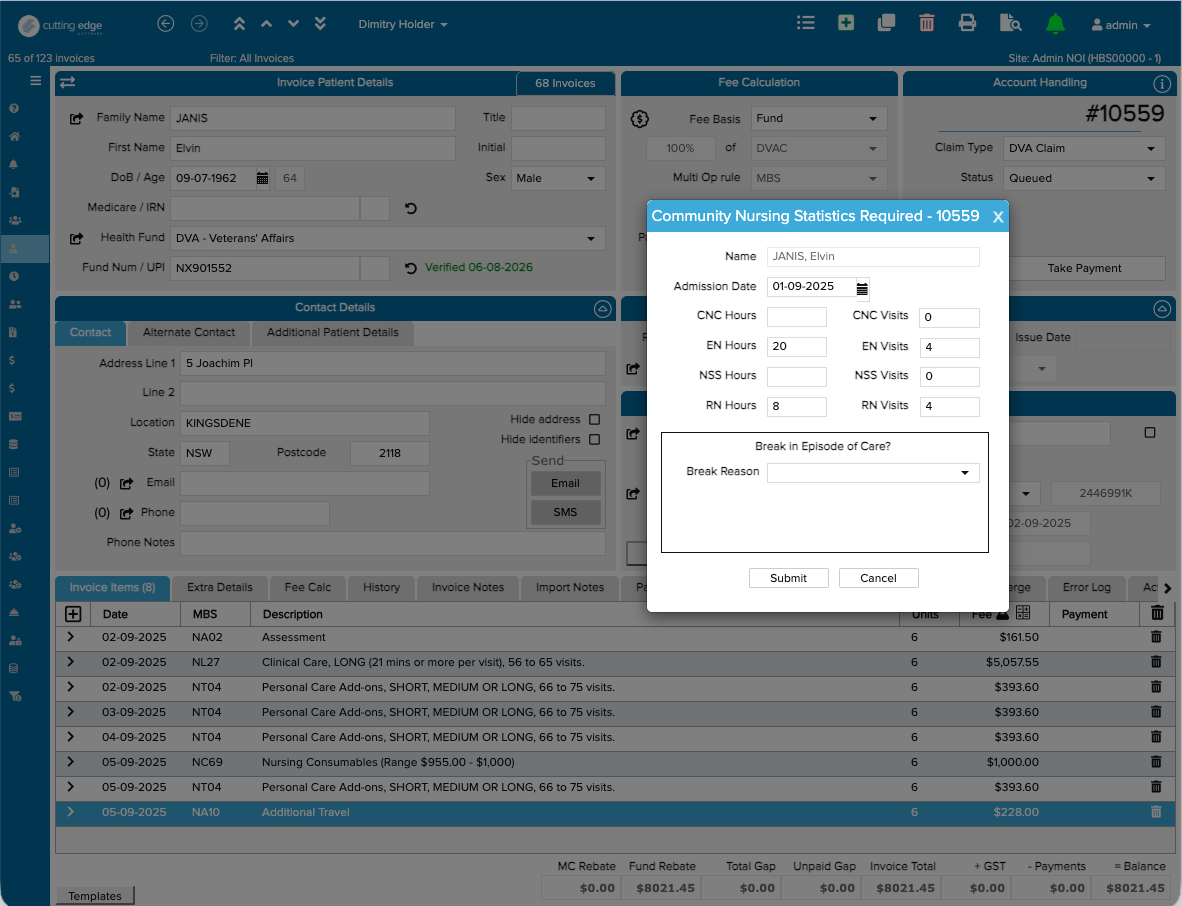Viewport: 1182px width, 906px height.
Task: Tick the Hide identifiers checkbox
Action: point(594,439)
